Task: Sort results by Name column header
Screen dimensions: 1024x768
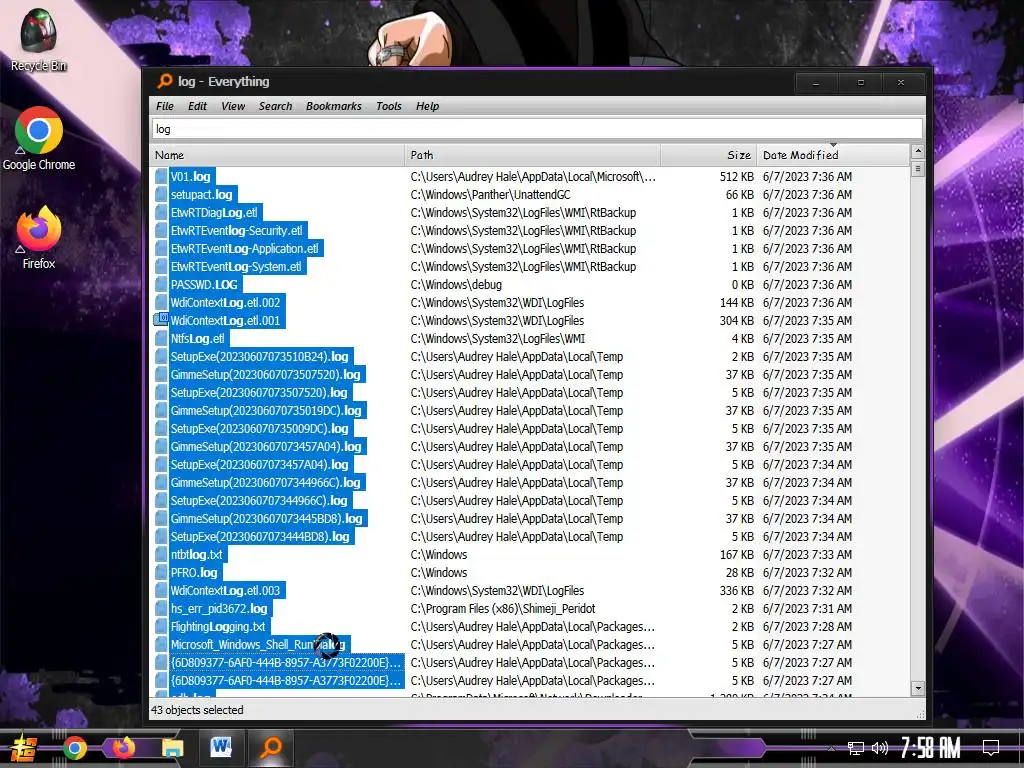Action: (x=277, y=155)
